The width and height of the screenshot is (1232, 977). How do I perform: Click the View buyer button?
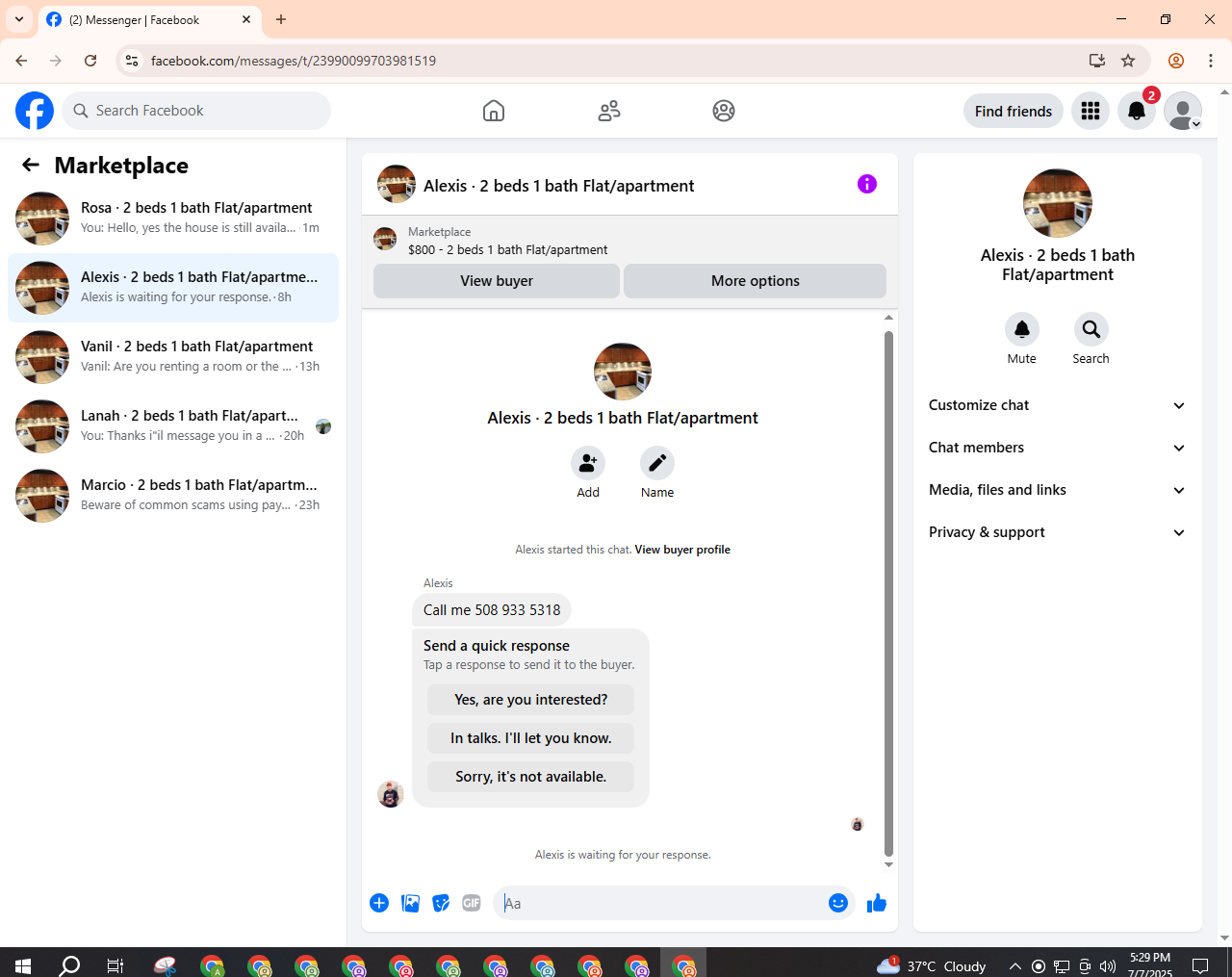pos(497,281)
